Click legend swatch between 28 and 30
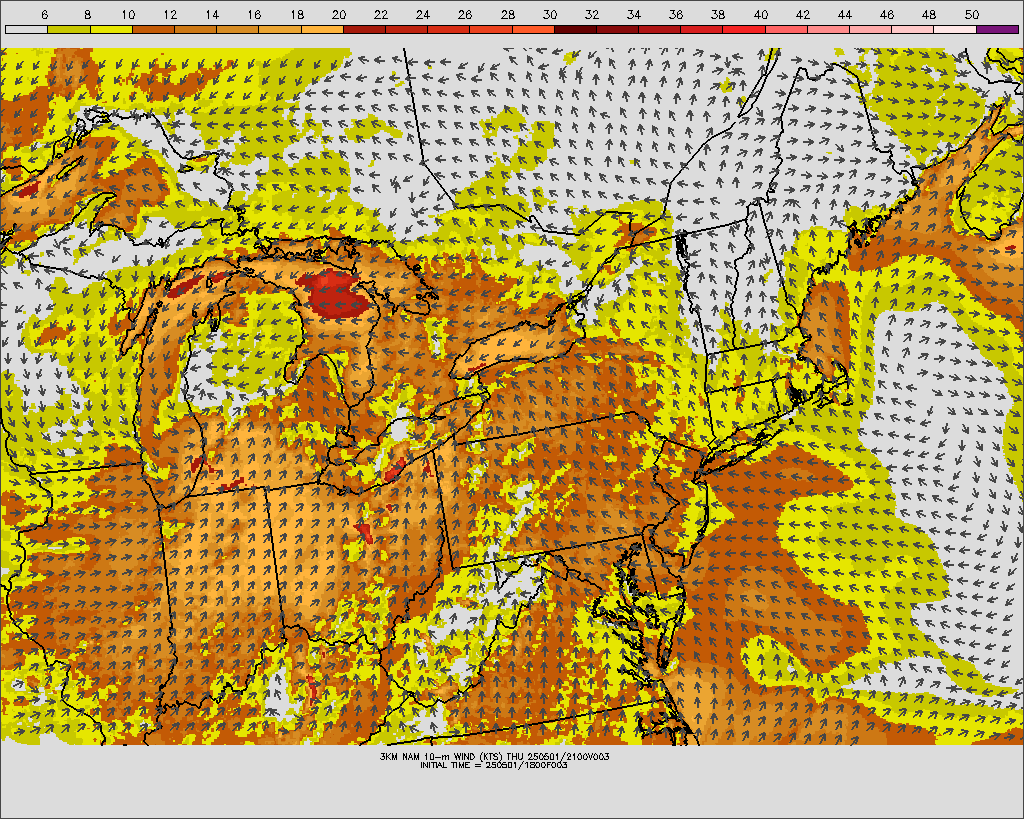Image resolution: width=1024 pixels, height=819 pixels. [x=533, y=29]
